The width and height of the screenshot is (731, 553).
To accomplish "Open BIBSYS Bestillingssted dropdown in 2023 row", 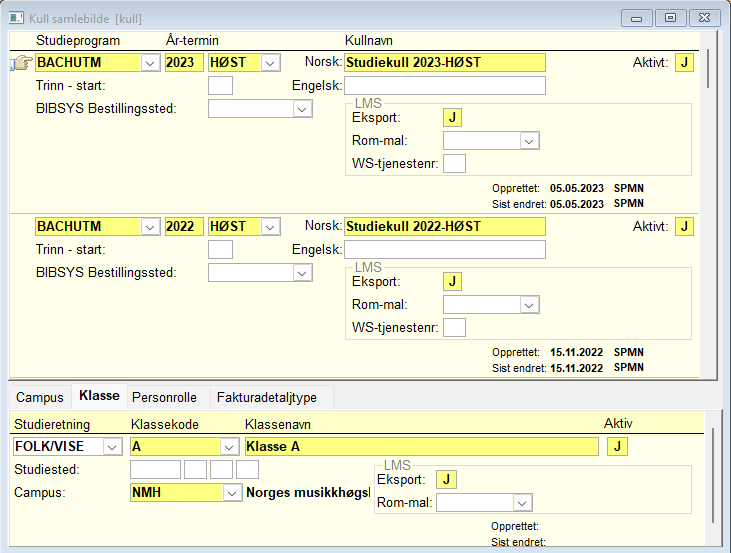I will click(302, 109).
